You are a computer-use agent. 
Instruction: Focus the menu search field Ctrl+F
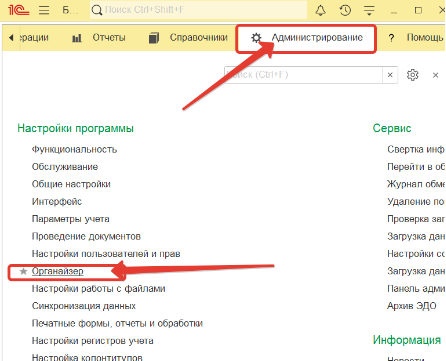pyautogui.click(x=303, y=75)
